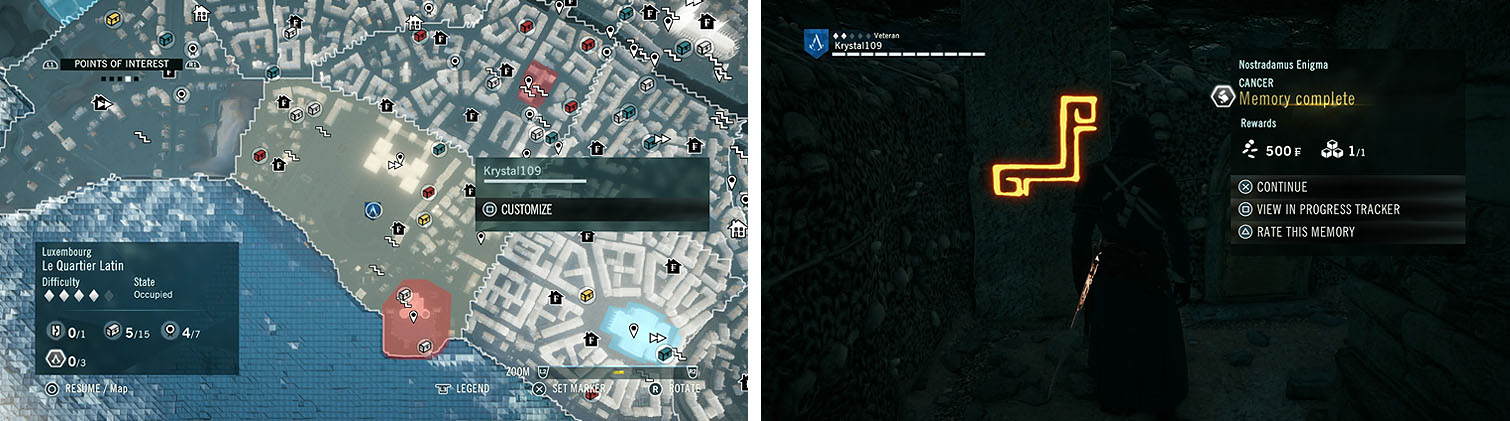
Task: Click Assassin shield badge beside Krystal109 Veteran
Action: tap(817, 43)
